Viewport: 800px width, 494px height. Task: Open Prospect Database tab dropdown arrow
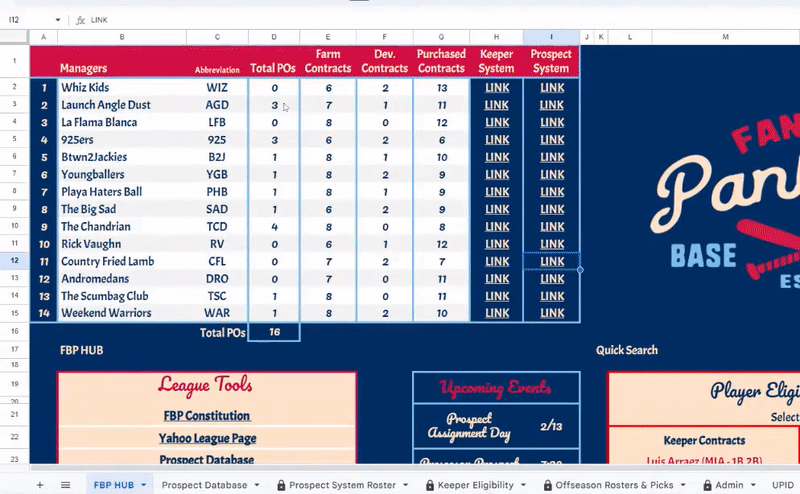(x=257, y=485)
